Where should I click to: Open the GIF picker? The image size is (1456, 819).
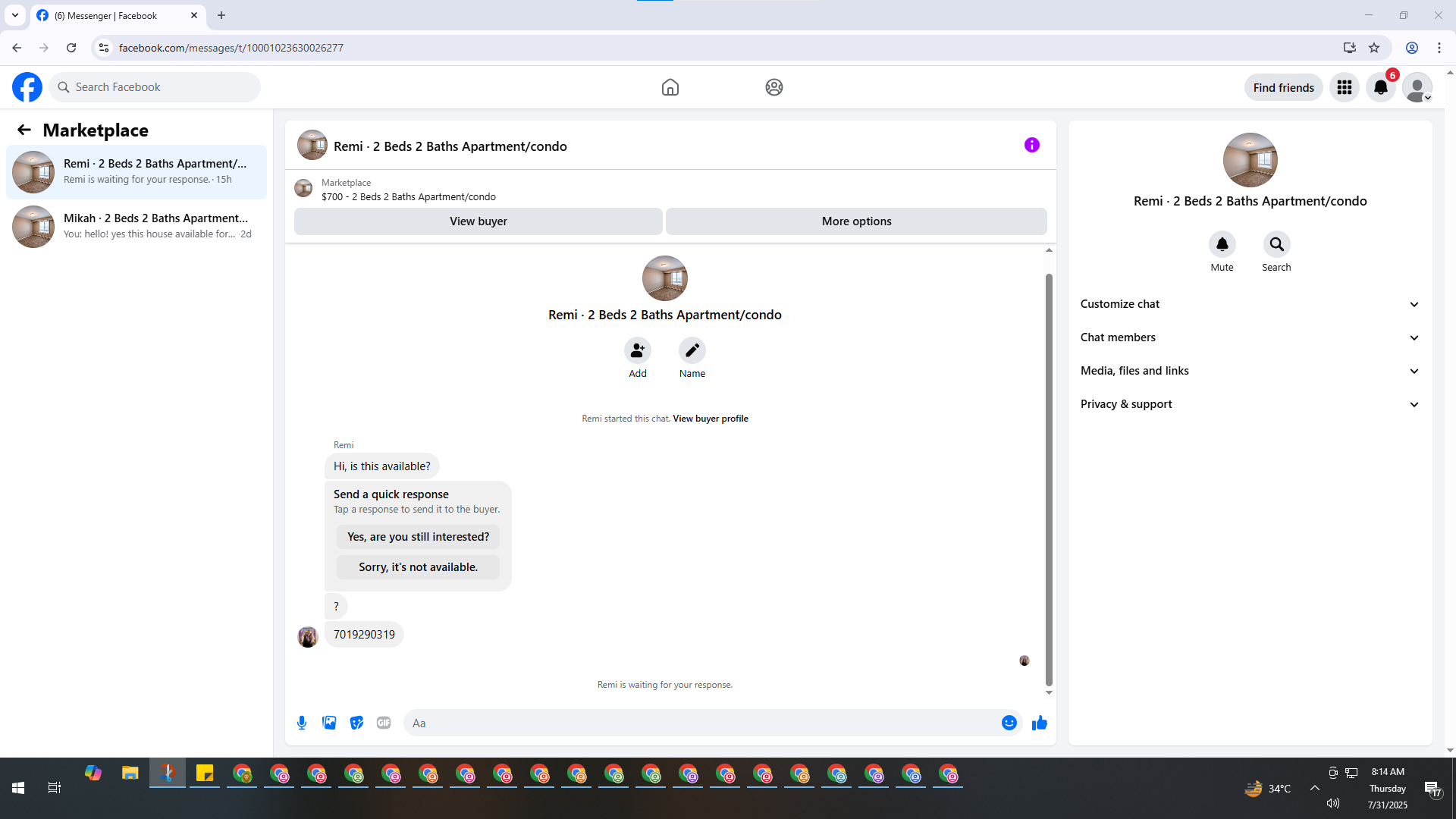click(x=384, y=723)
